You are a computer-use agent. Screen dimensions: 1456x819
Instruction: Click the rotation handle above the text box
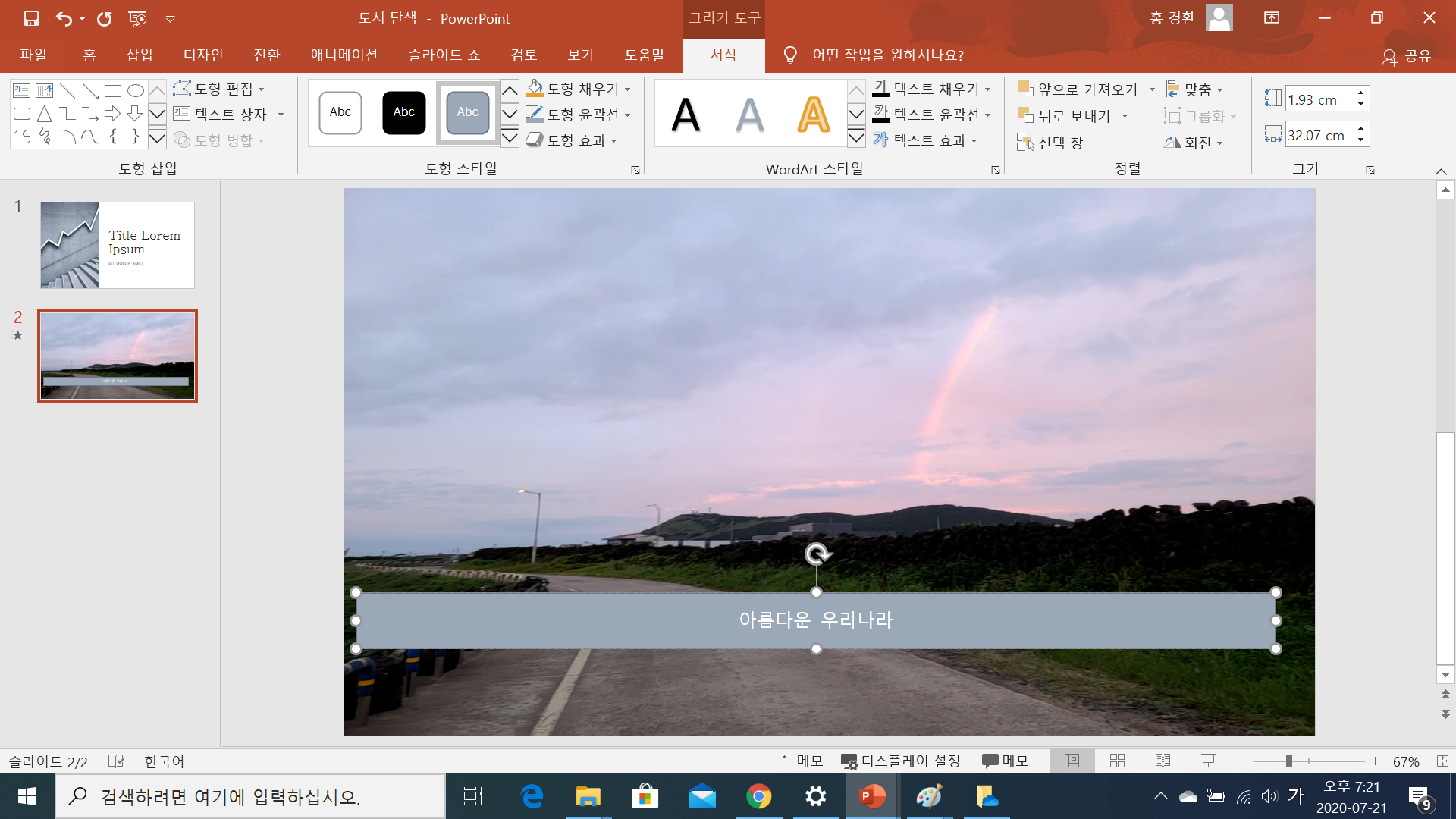click(x=817, y=554)
